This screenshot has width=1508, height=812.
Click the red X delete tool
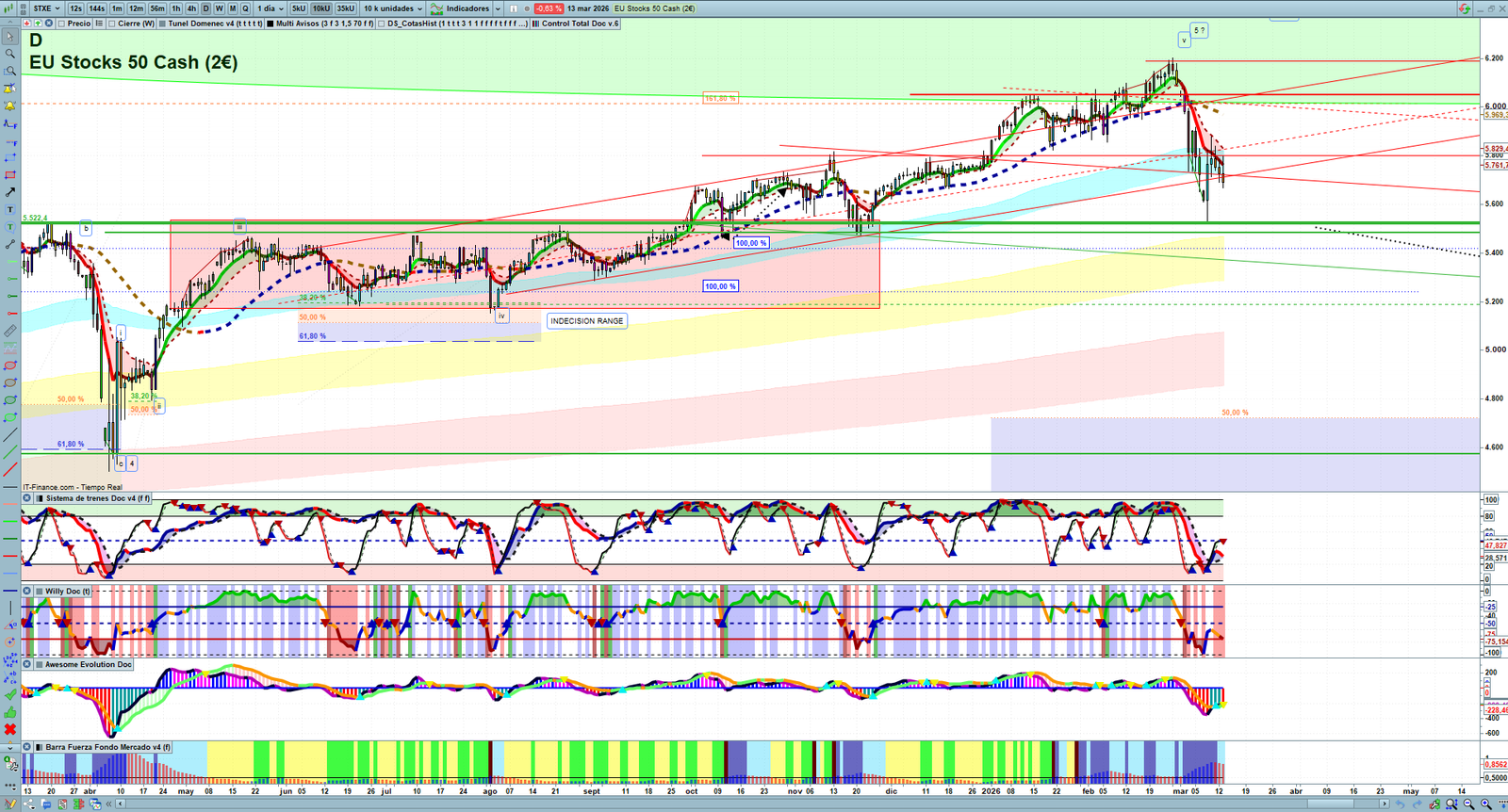[10, 729]
